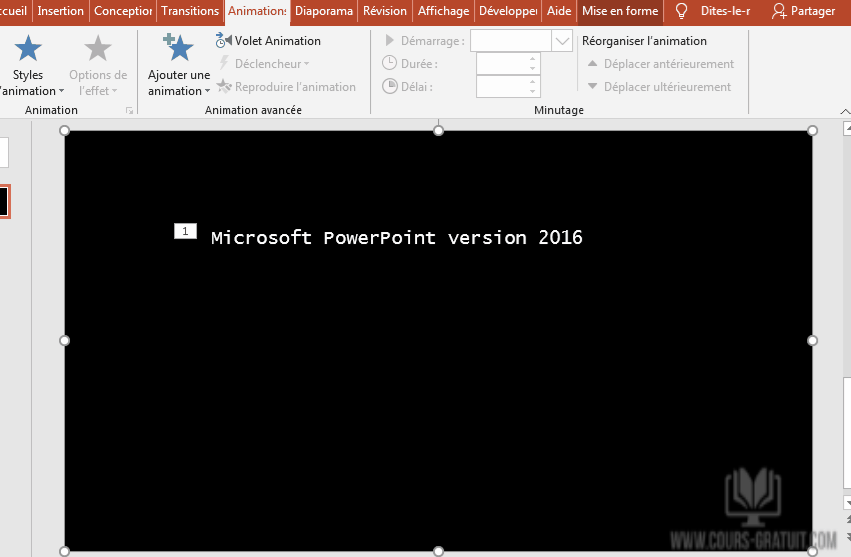Switch to the Conception tab

pyautogui.click(x=123, y=11)
